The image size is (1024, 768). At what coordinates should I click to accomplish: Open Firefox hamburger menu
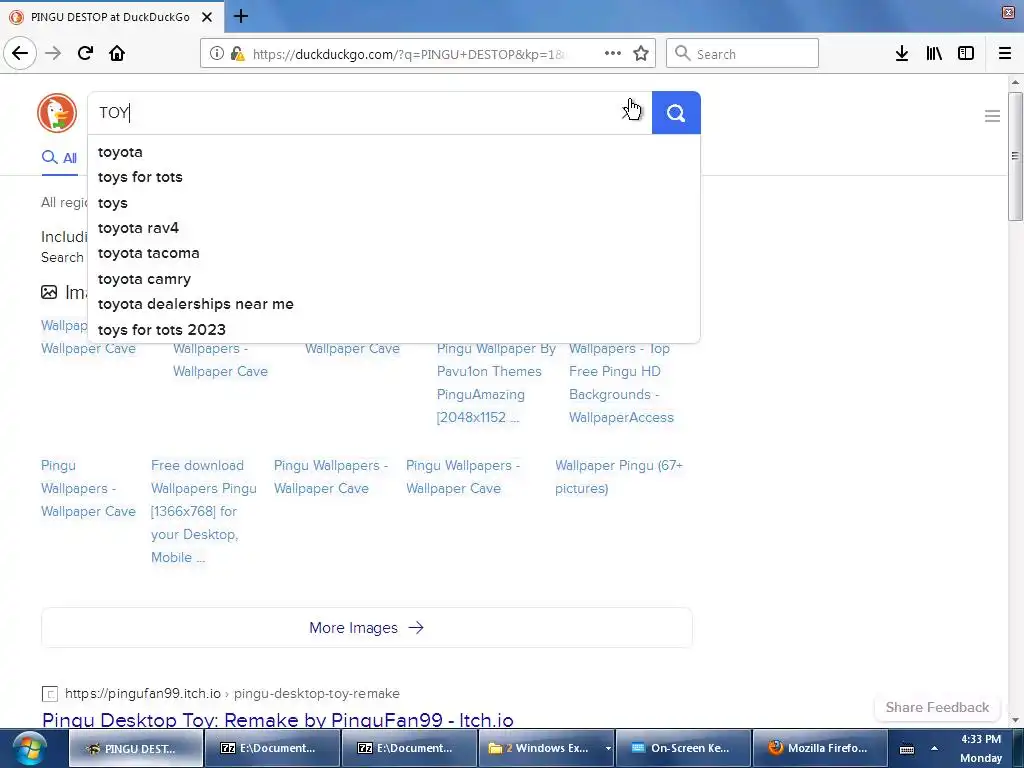(1005, 54)
